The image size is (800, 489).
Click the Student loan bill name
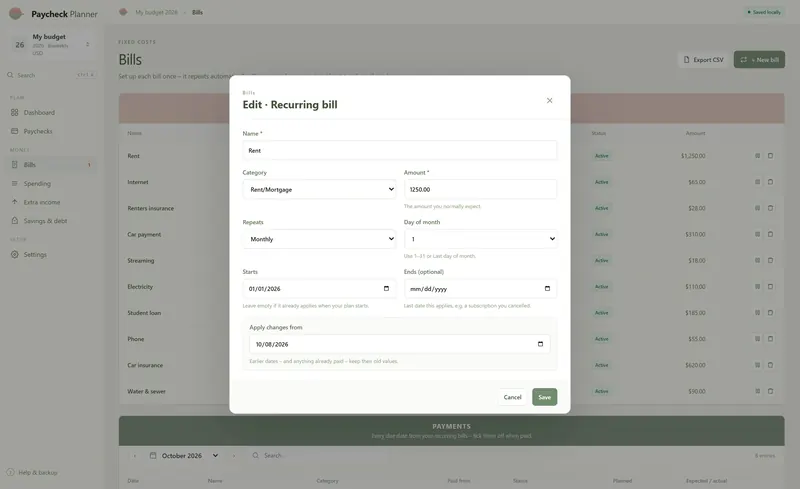pyautogui.click(x=144, y=313)
